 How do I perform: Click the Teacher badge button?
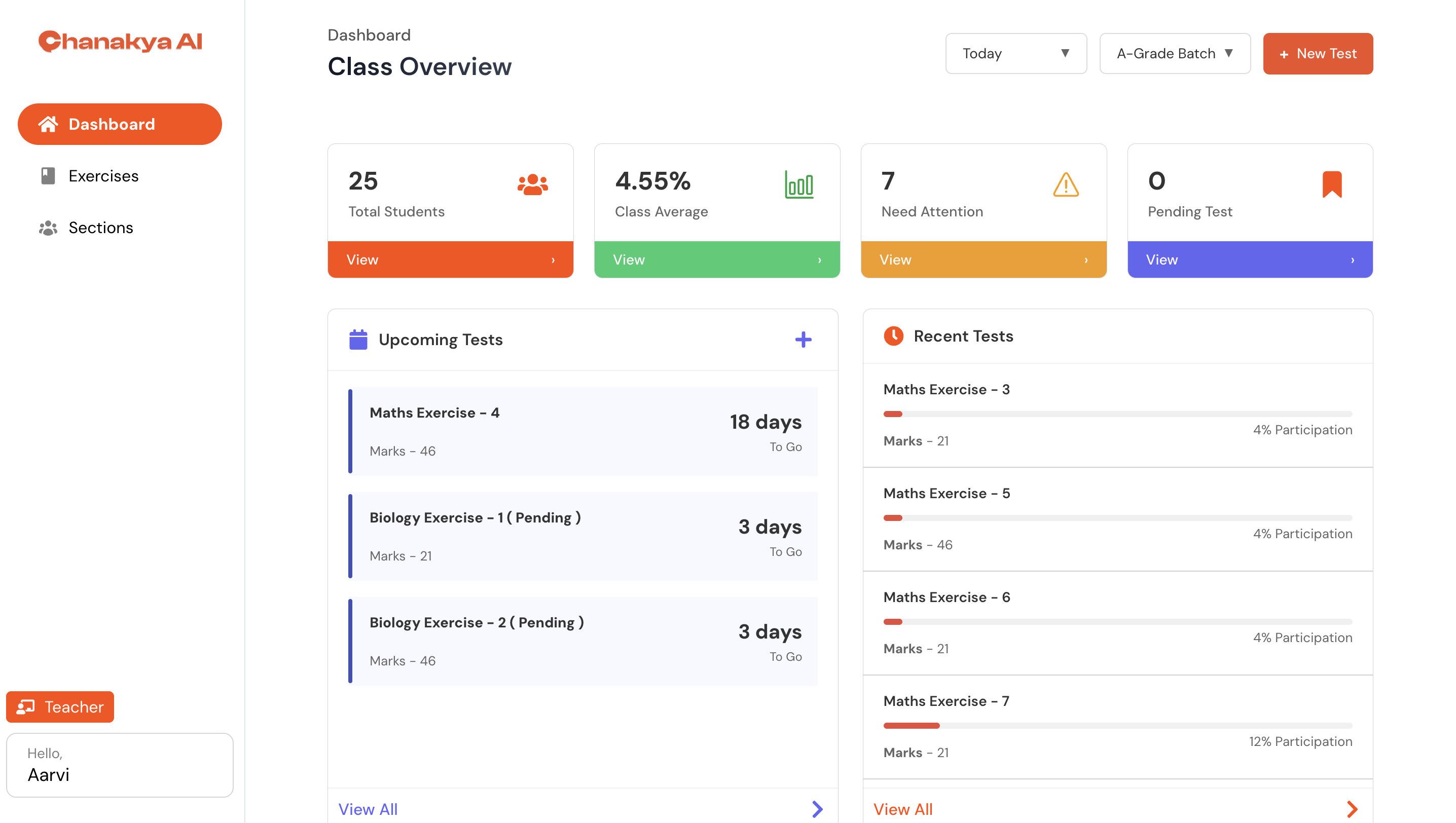coord(60,706)
